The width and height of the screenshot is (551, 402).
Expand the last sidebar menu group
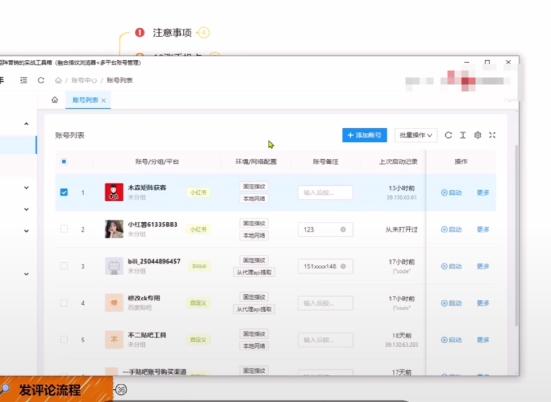26,274
